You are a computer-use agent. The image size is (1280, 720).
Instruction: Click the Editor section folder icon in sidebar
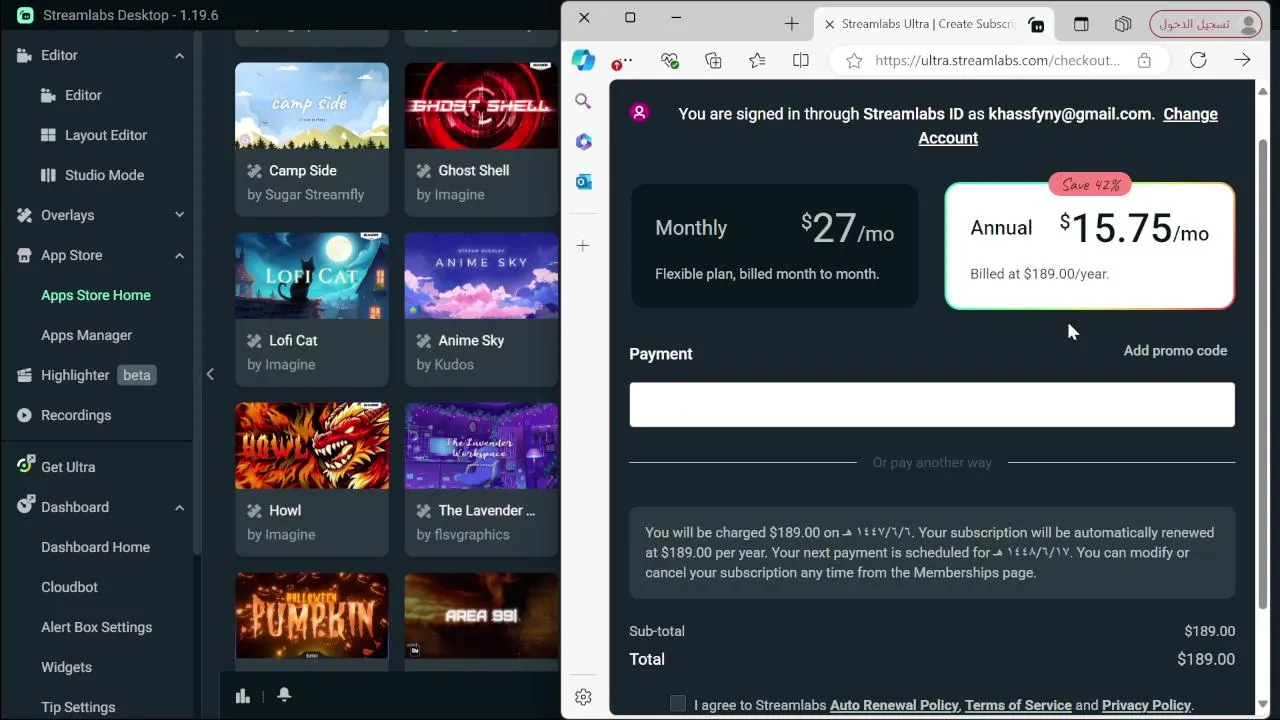[25, 55]
